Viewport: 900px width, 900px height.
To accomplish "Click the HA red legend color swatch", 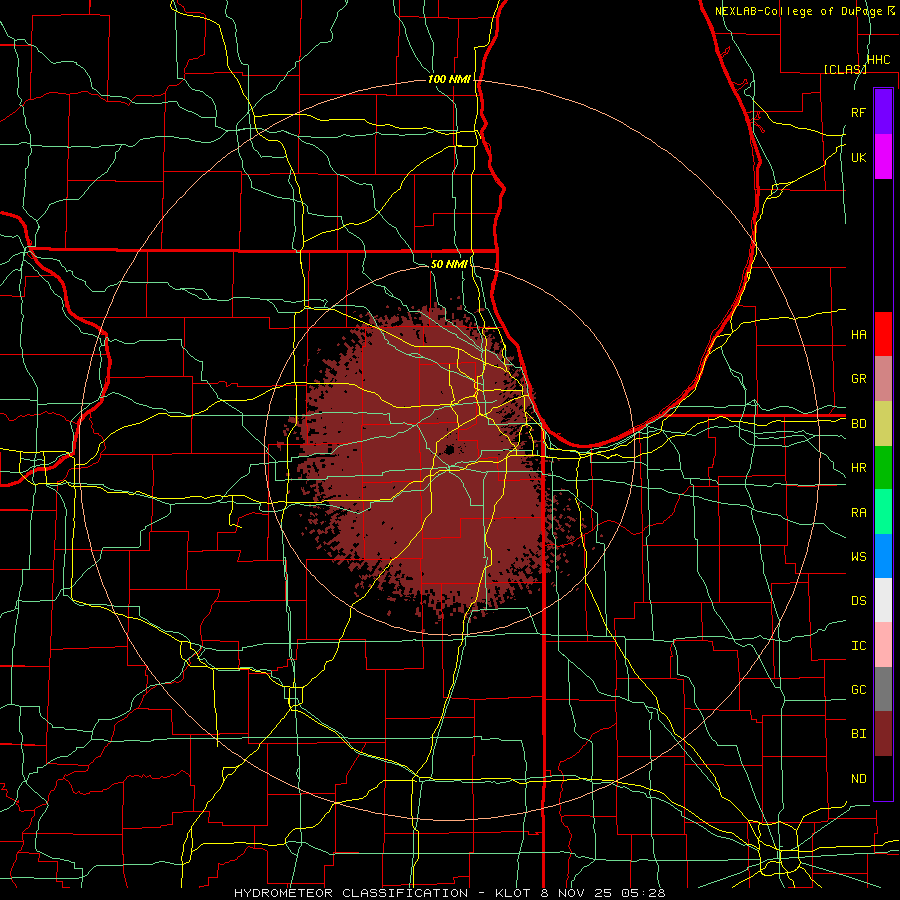I will pos(883,334).
